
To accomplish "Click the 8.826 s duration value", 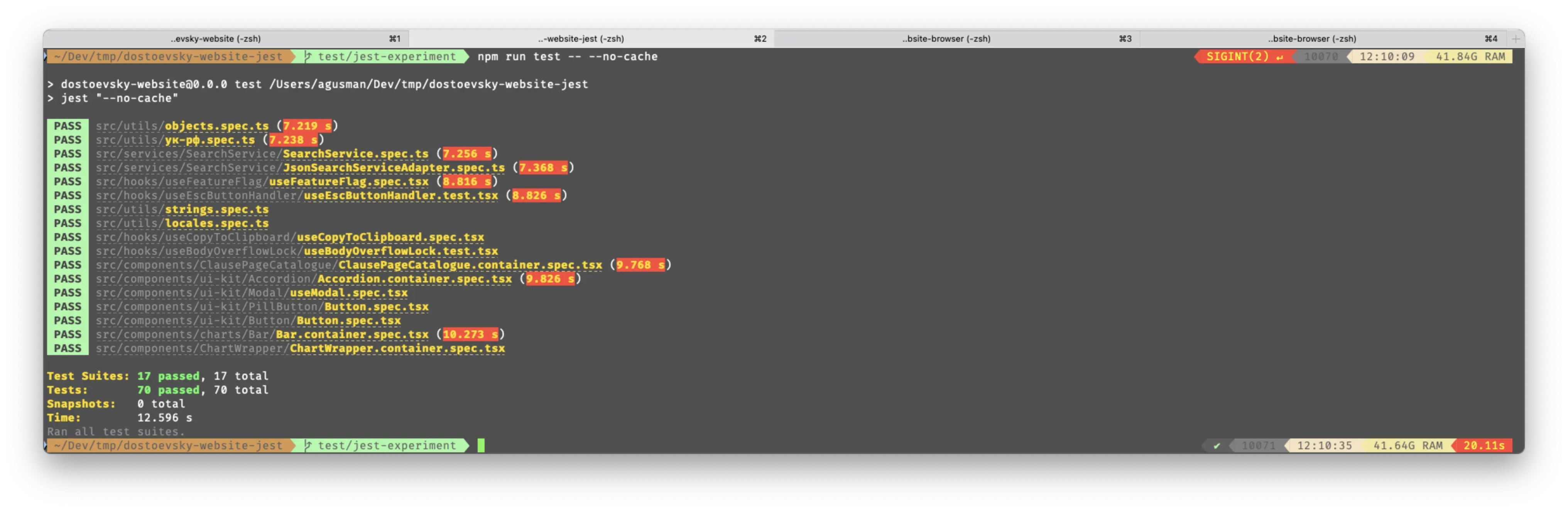I will pos(536,196).
